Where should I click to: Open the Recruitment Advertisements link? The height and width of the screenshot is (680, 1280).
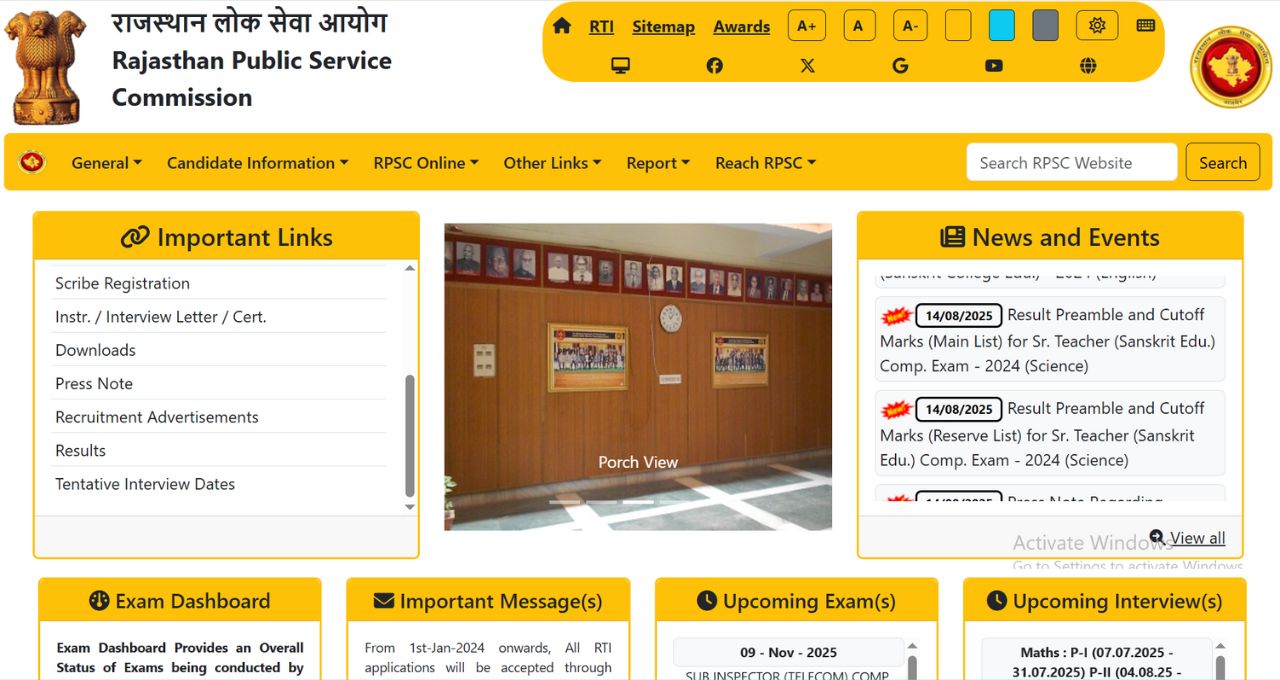157,417
